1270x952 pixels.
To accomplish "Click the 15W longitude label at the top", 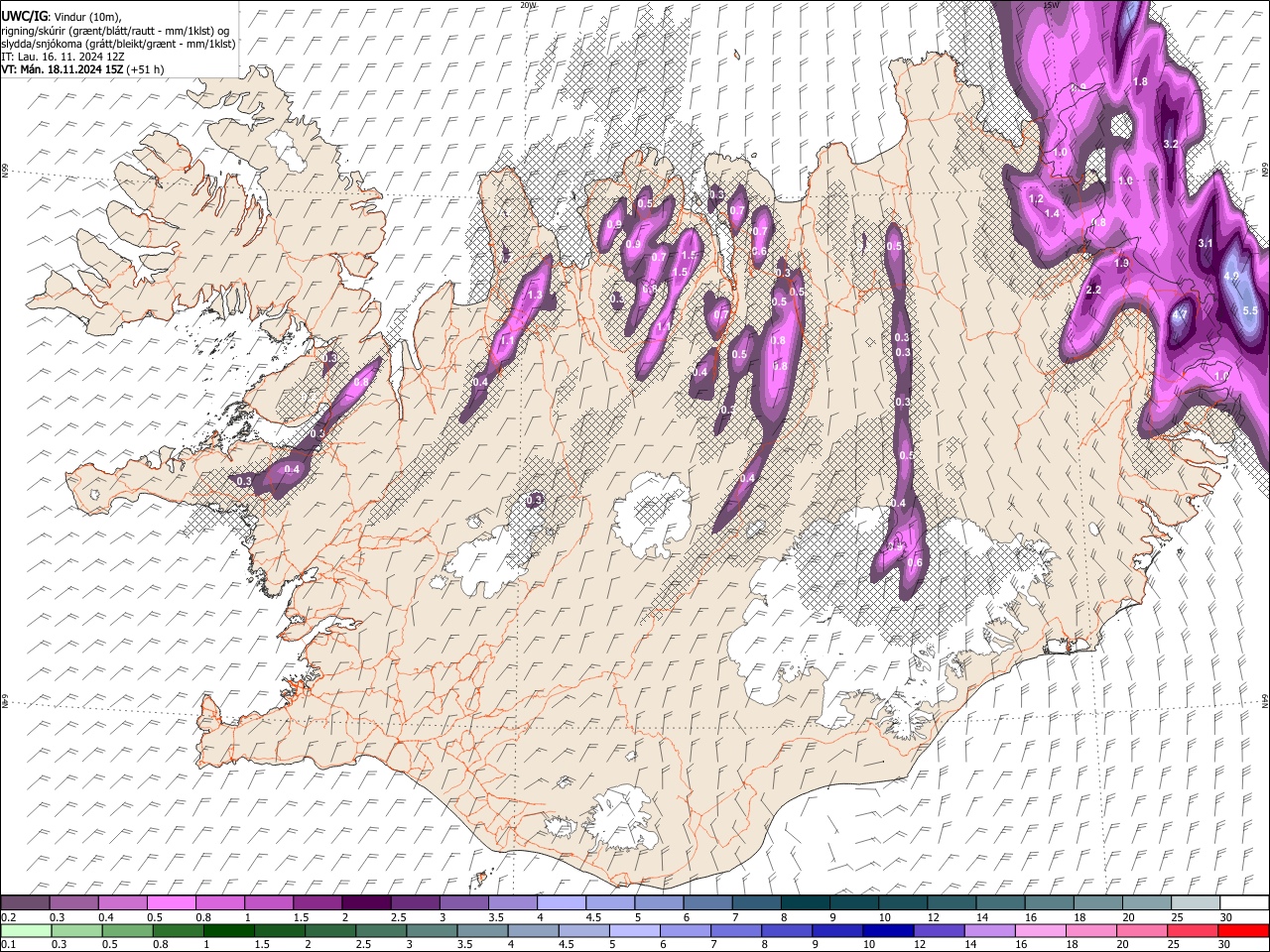I will coord(1052,5).
